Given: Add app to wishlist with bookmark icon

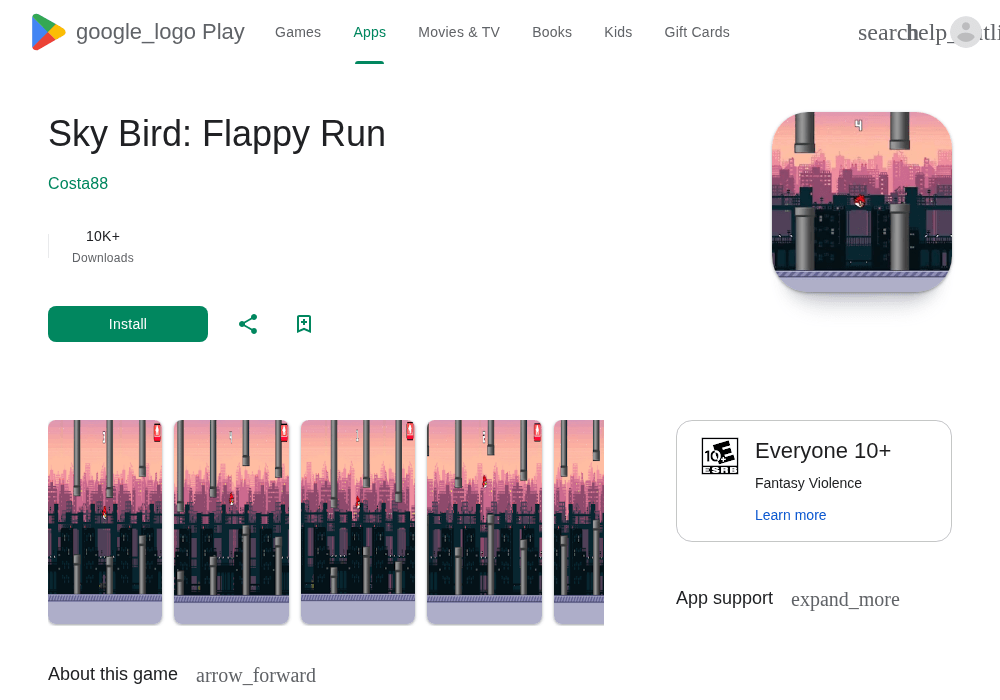Looking at the screenshot, I should pyautogui.click(x=304, y=324).
